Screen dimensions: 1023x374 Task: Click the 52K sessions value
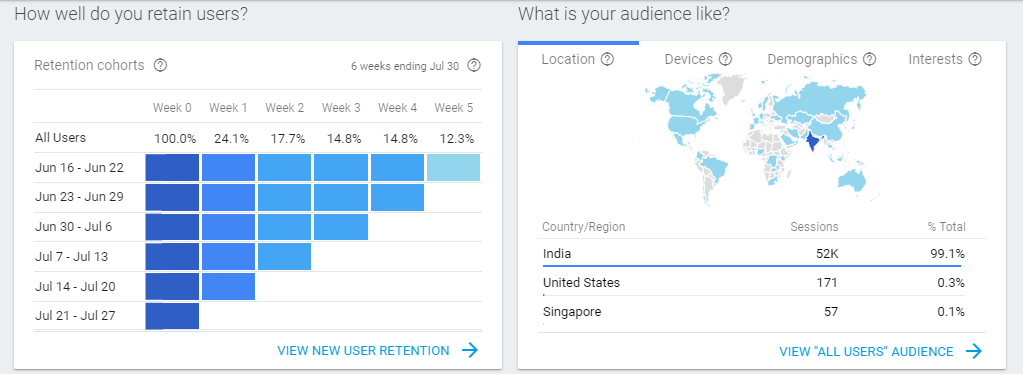tap(826, 254)
